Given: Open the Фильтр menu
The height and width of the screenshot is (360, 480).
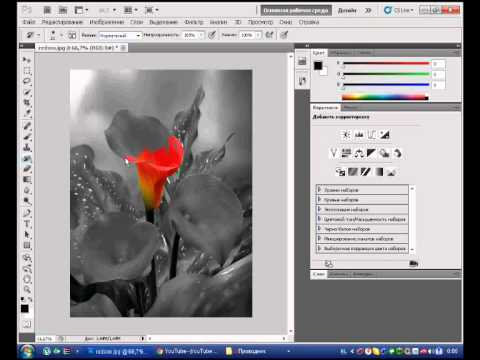Looking at the screenshot, I should click(194, 22).
